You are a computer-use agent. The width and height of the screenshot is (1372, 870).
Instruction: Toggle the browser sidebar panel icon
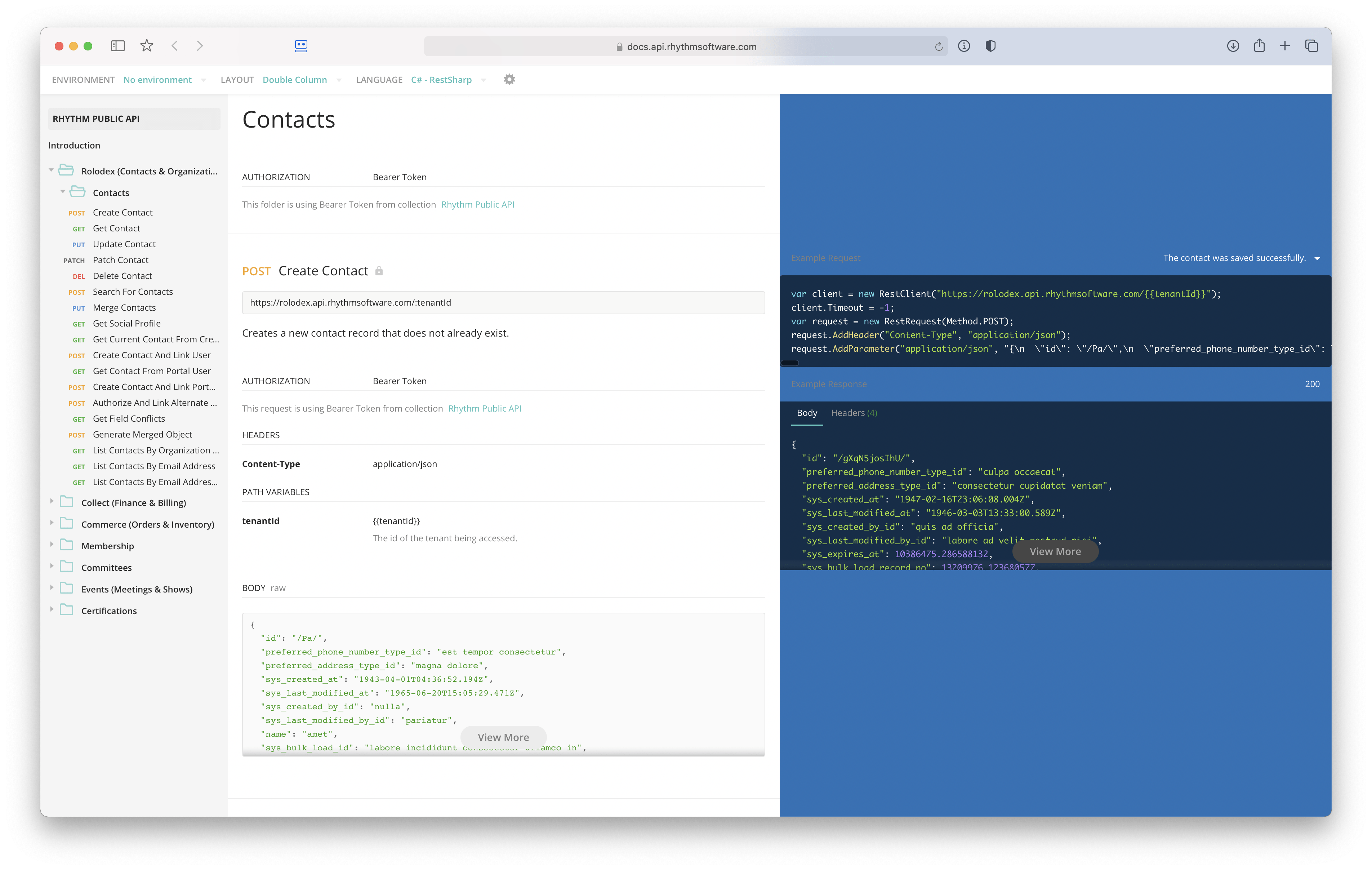click(x=117, y=46)
